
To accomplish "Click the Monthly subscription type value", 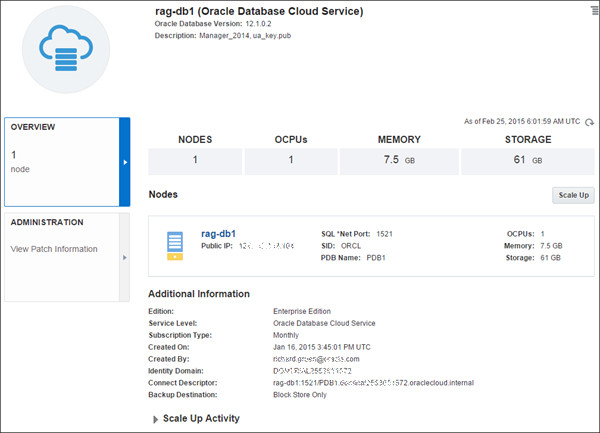I will 286,335.
